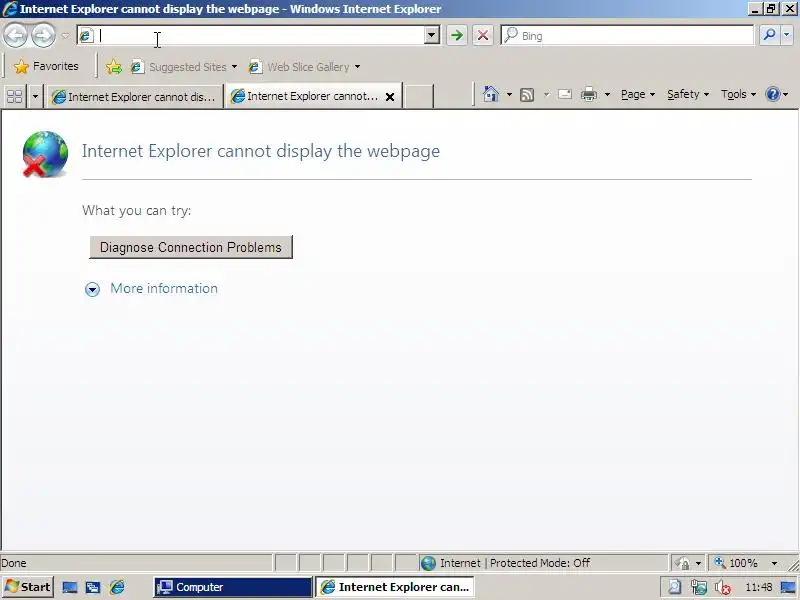This screenshot has height=600, width=800.
Task: Click the Help question mark icon
Action: pyautogui.click(x=773, y=94)
